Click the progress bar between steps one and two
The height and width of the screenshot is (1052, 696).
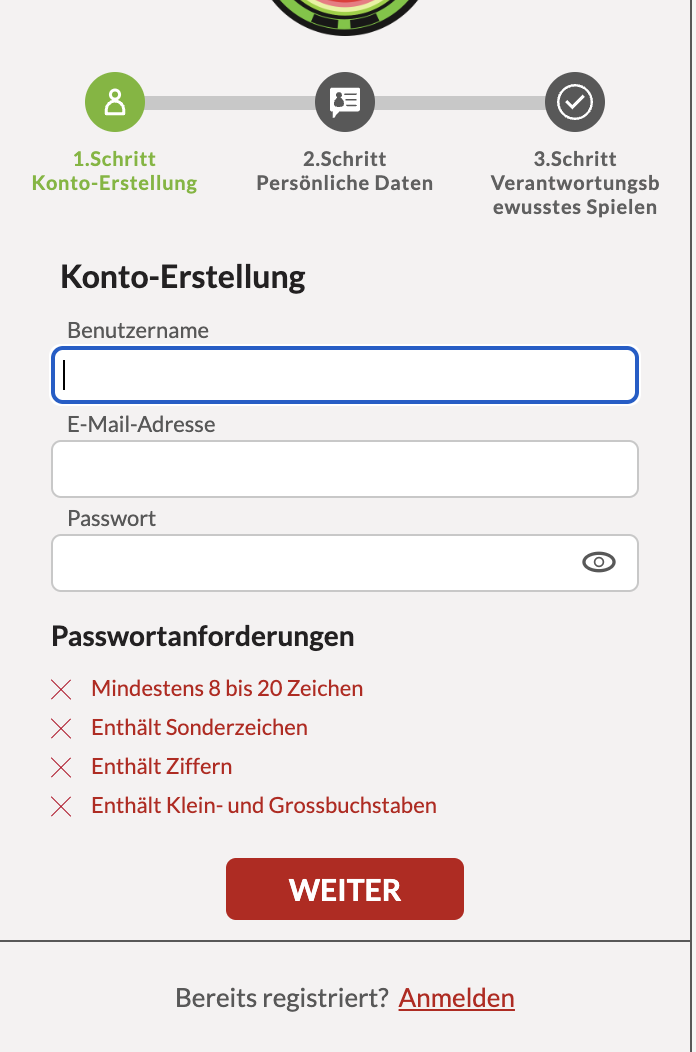click(x=230, y=102)
